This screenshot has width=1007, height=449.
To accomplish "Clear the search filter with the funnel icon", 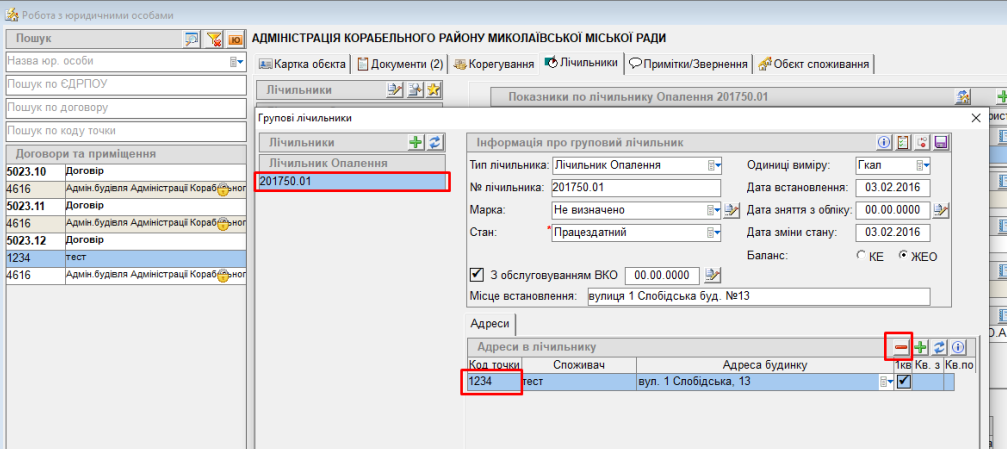I will click(x=214, y=39).
